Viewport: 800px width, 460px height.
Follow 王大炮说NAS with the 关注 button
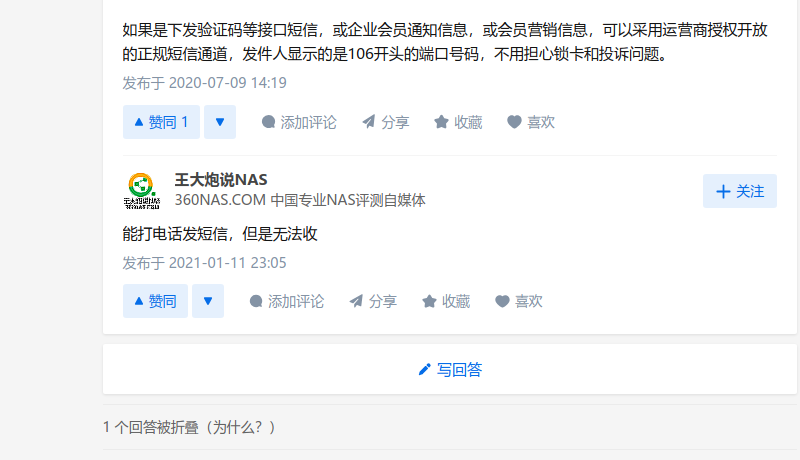pyautogui.click(x=740, y=191)
